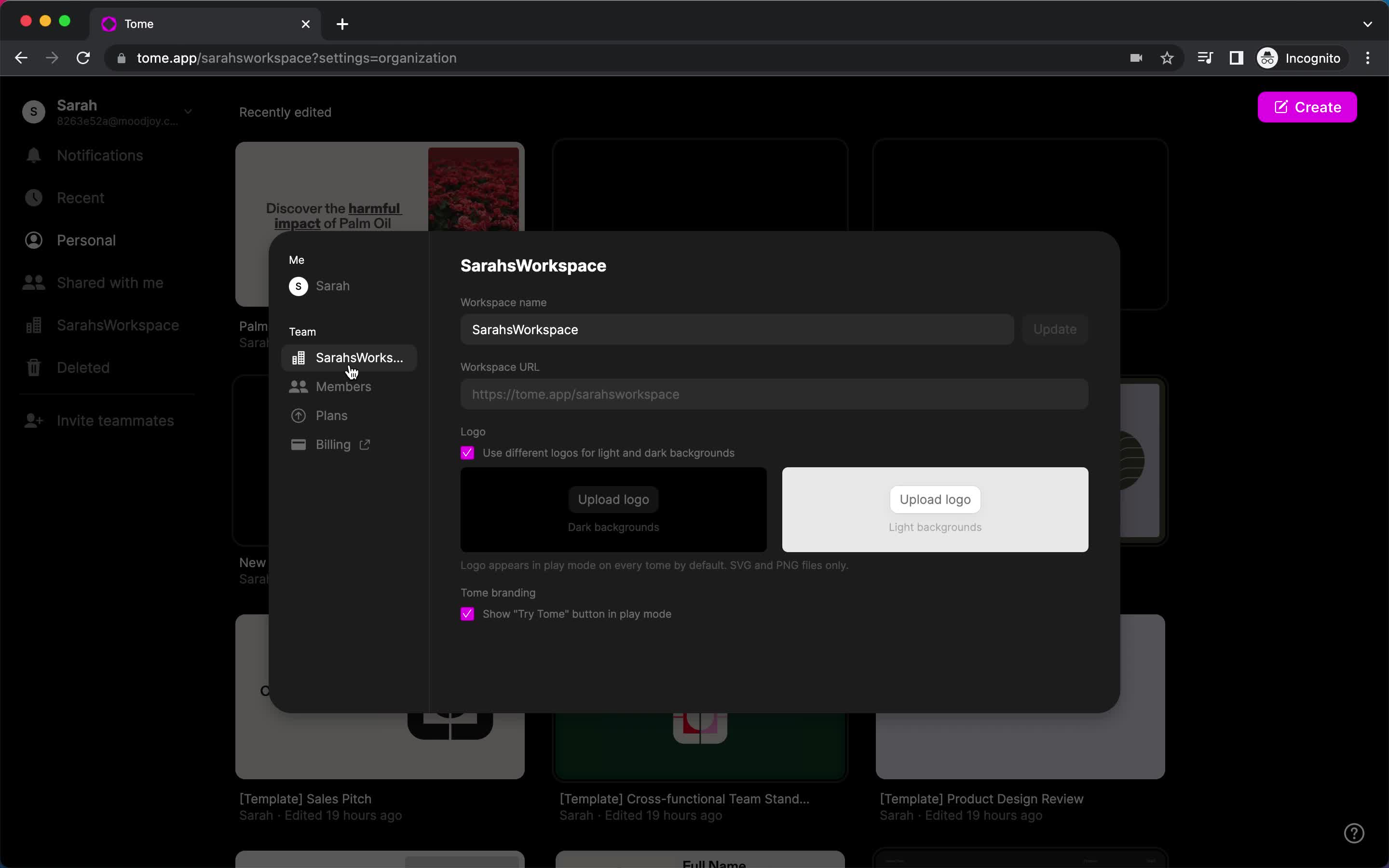Click the Workspace name input field
Image resolution: width=1389 pixels, height=868 pixels.
point(737,329)
